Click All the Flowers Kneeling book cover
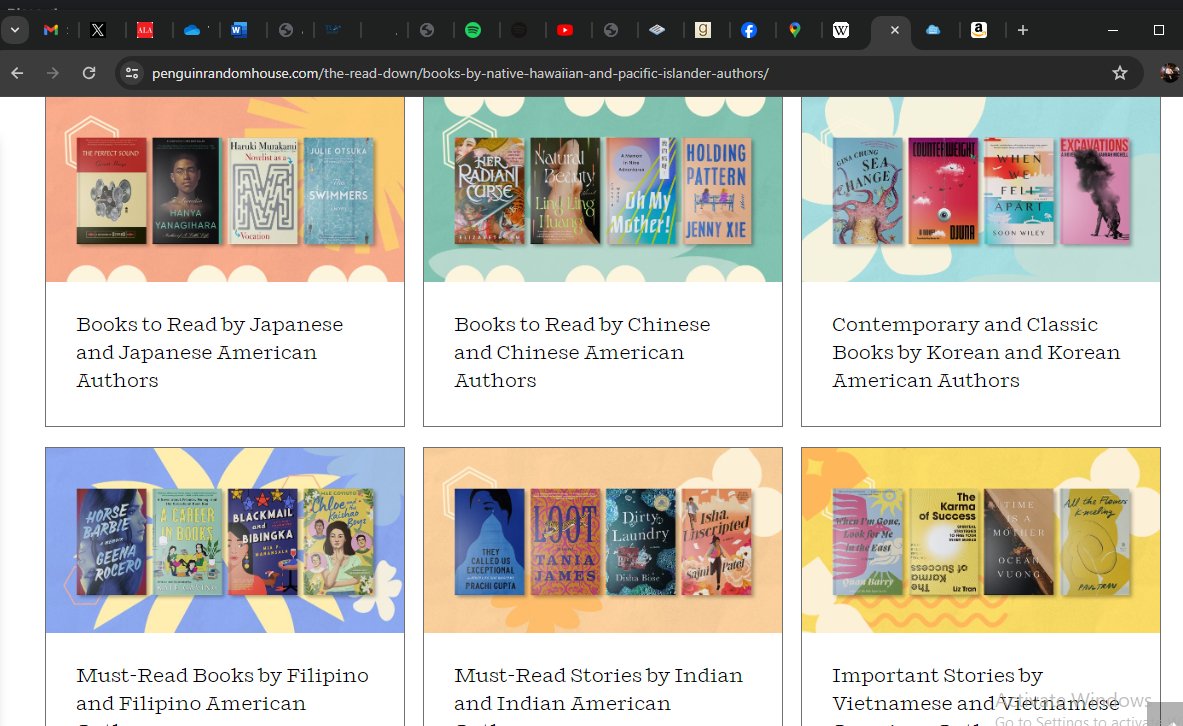Screen dimensions: 1183x726 pyautogui.click(x=1095, y=541)
